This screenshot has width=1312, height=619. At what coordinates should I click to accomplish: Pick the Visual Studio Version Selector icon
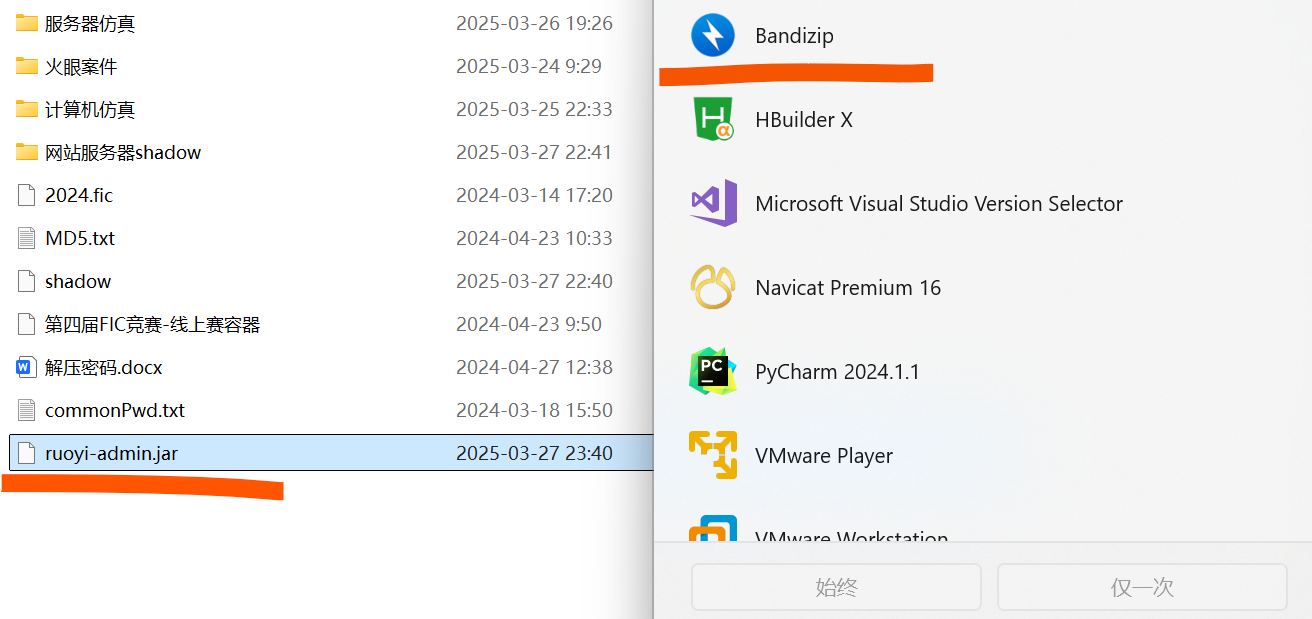(x=713, y=203)
